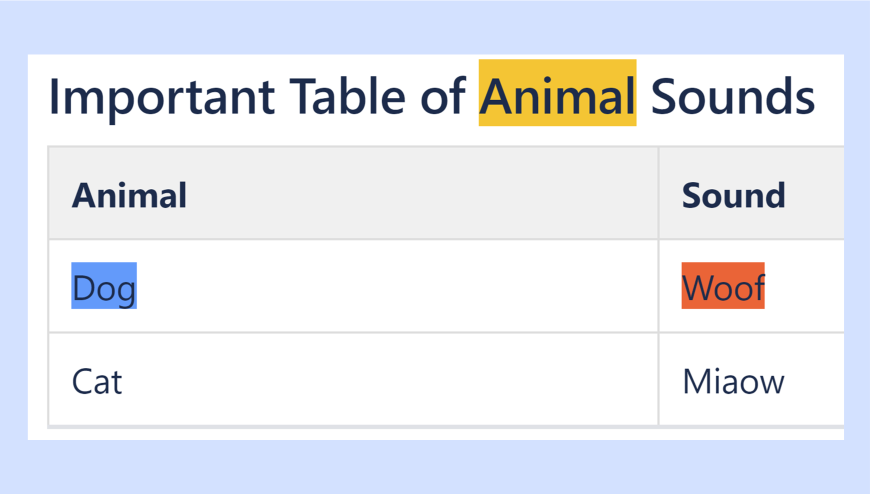
Task: Click the column divider in the header row
Action: 658,194
